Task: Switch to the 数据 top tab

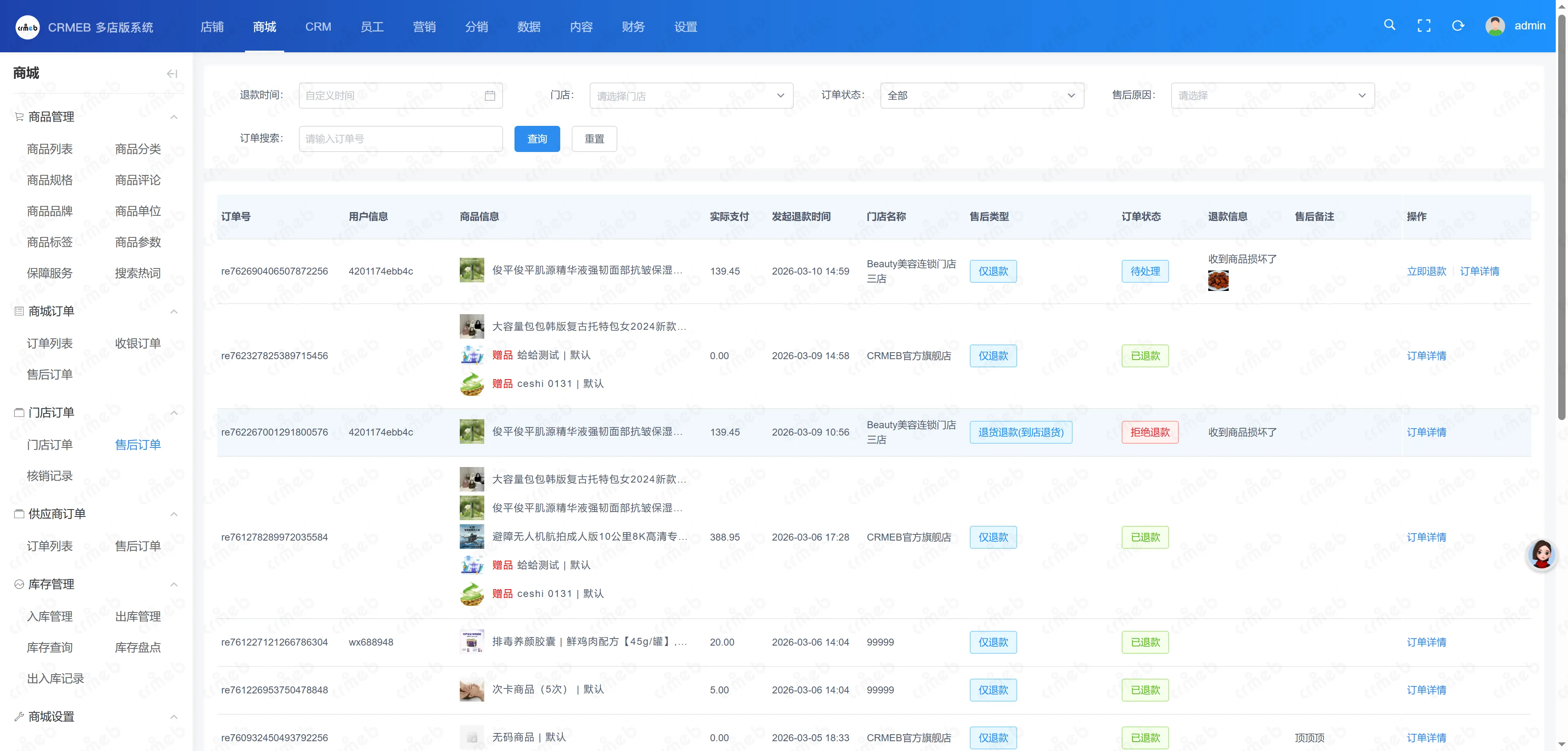Action: tap(529, 27)
